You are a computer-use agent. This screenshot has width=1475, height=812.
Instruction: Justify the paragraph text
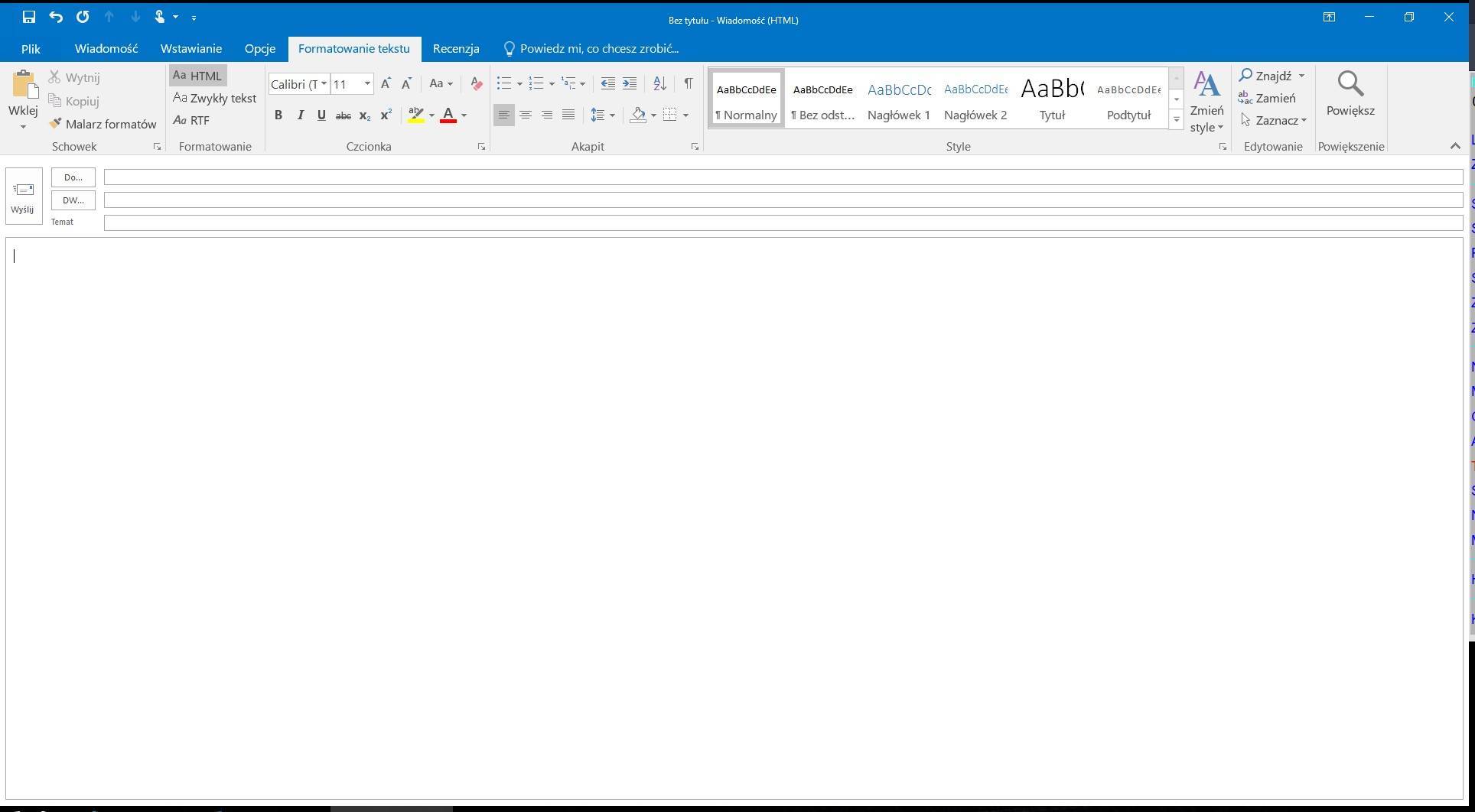point(568,115)
